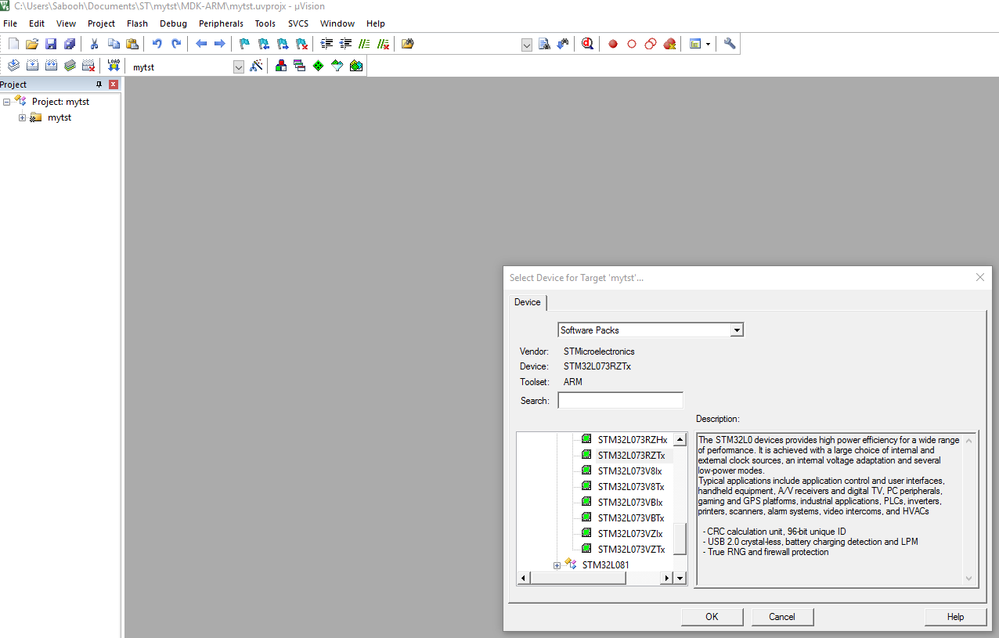Cut selection with scissors icon
Image resolution: width=999 pixels, height=638 pixels.
(94, 44)
